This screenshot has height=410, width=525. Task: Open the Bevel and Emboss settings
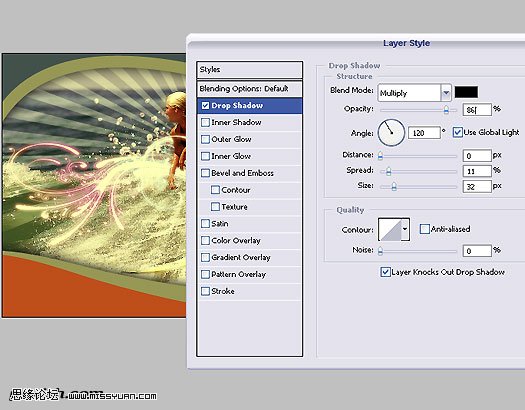point(242,173)
